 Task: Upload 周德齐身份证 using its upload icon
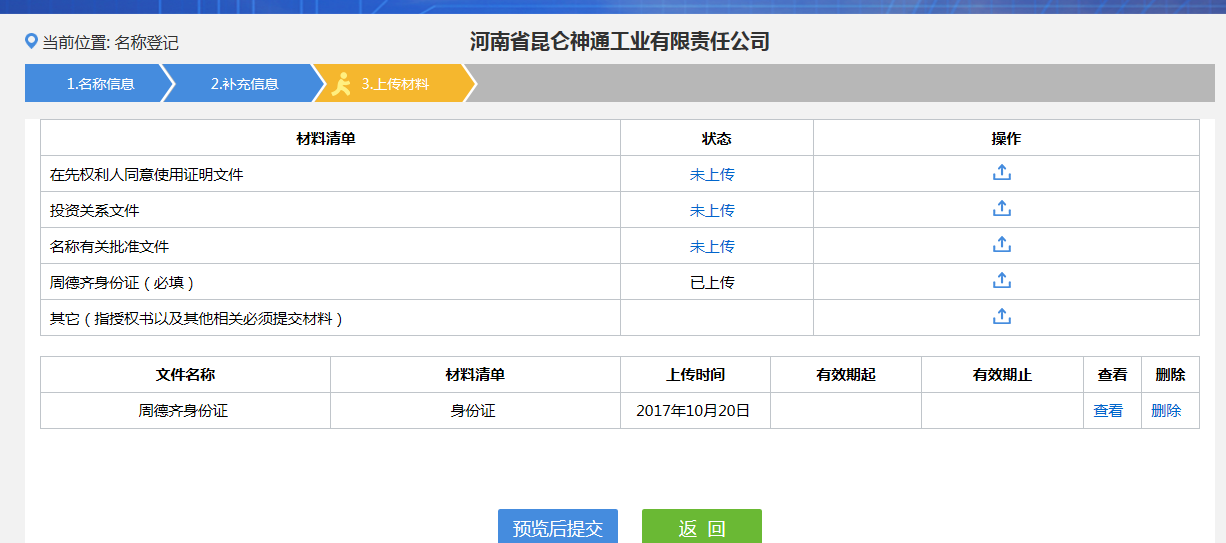pos(1002,281)
